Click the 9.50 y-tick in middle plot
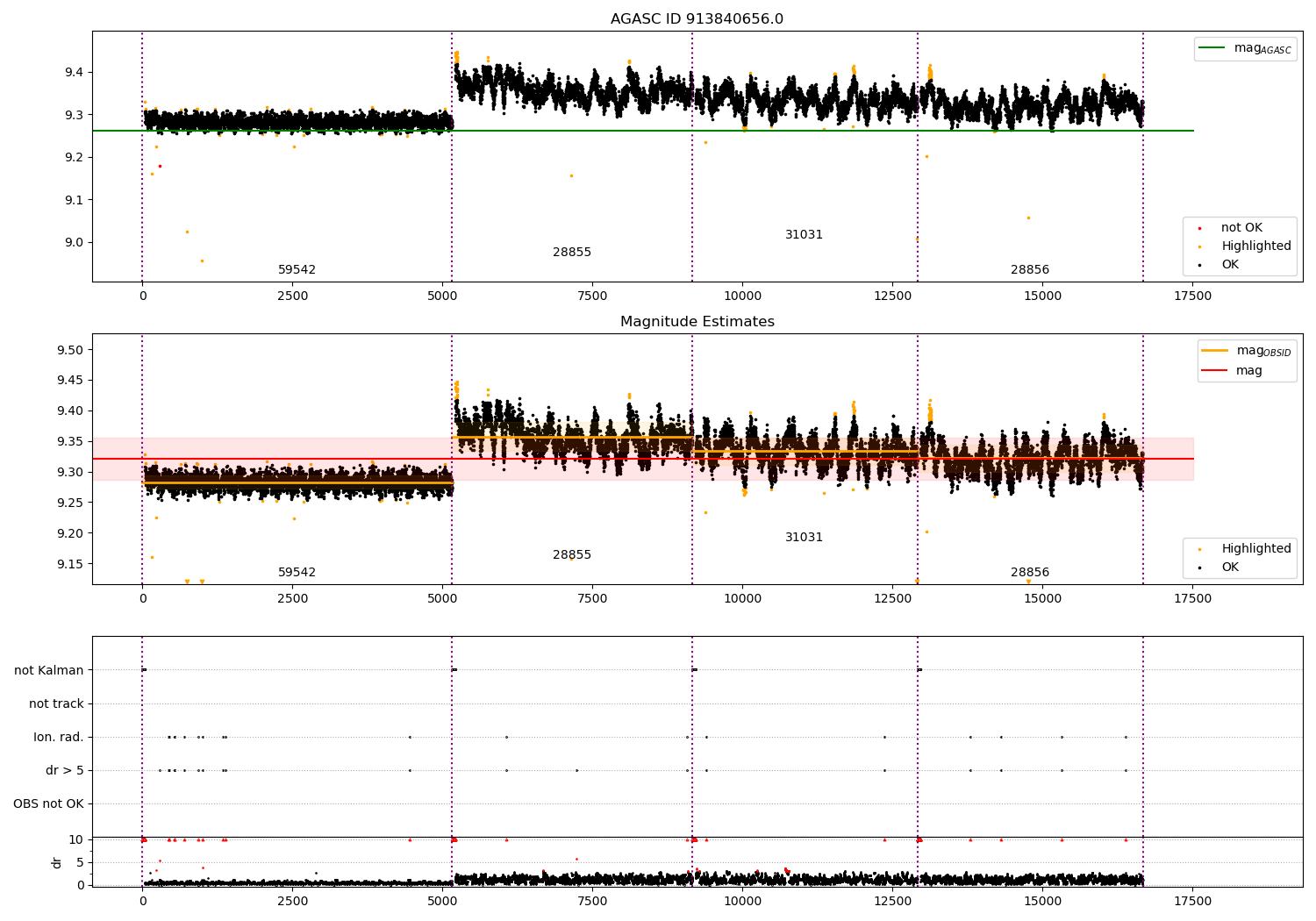Viewport: 1316px width, 921px height. pyautogui.click(x=71, y=350)
